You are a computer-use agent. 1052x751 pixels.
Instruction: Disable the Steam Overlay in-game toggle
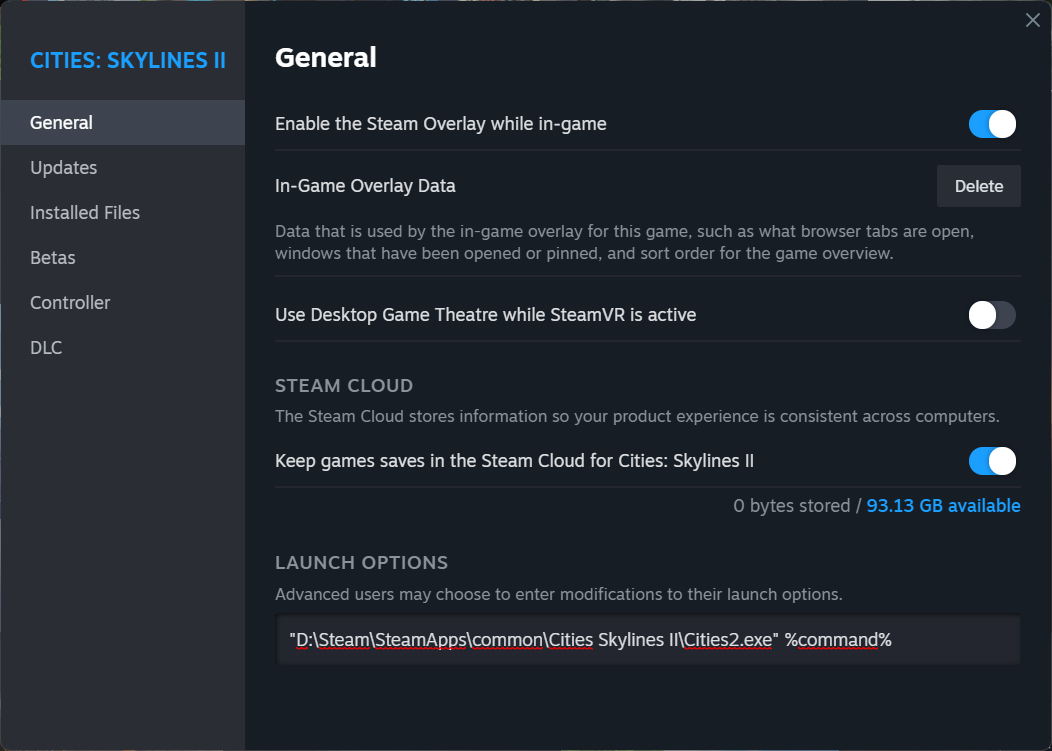(992, 124)
